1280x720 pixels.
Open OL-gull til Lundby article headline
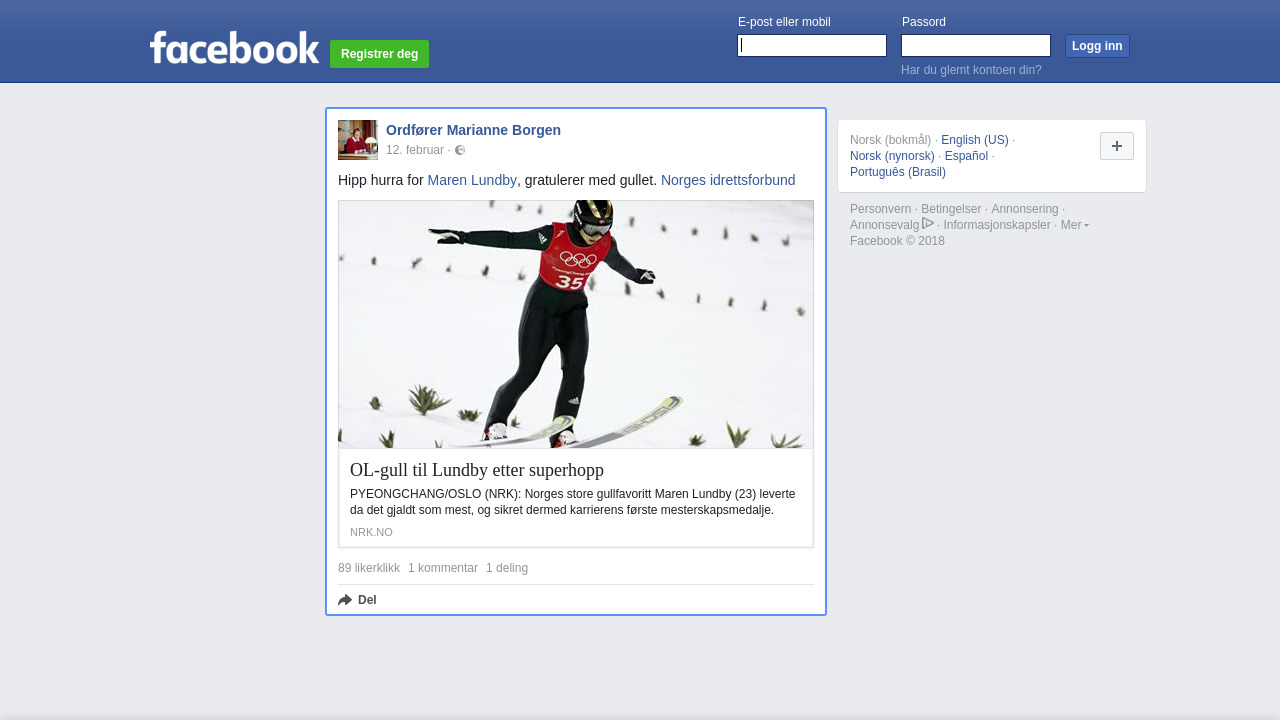coord(477,470)
